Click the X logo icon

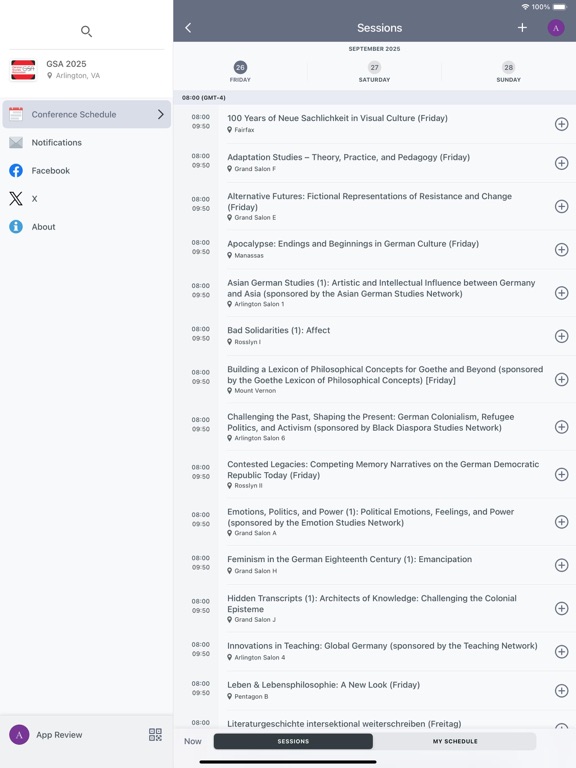point(16,198)
